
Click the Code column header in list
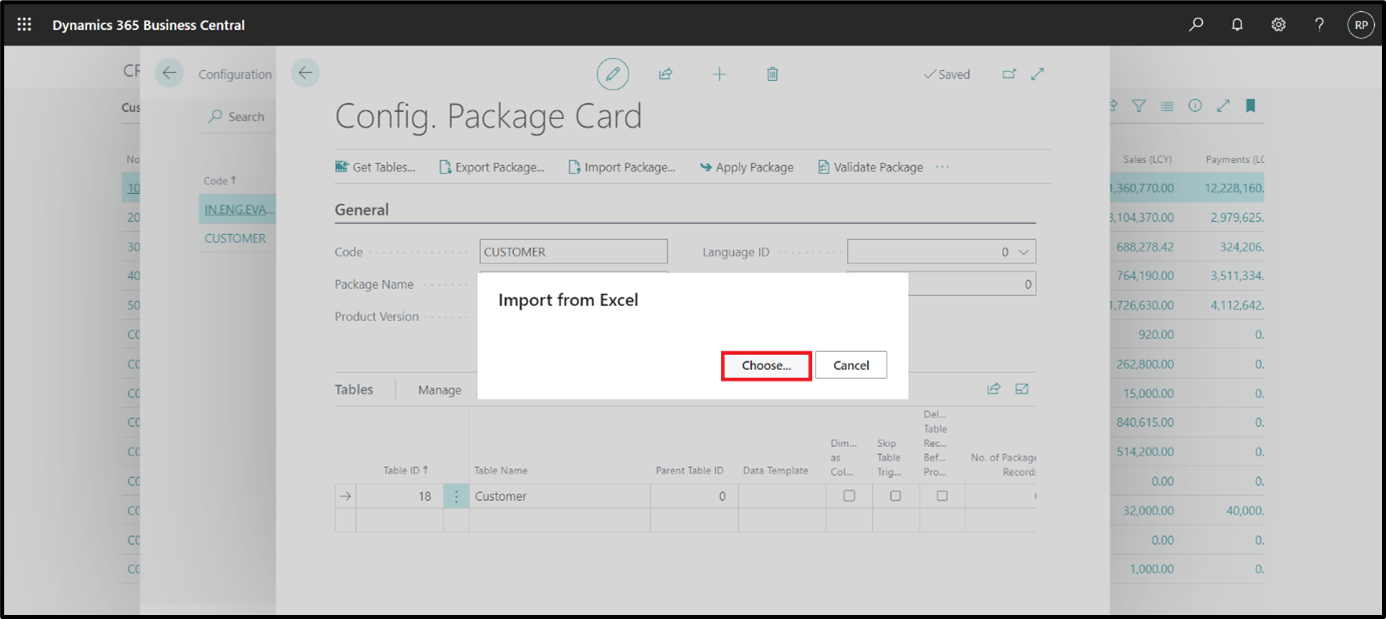220,180
